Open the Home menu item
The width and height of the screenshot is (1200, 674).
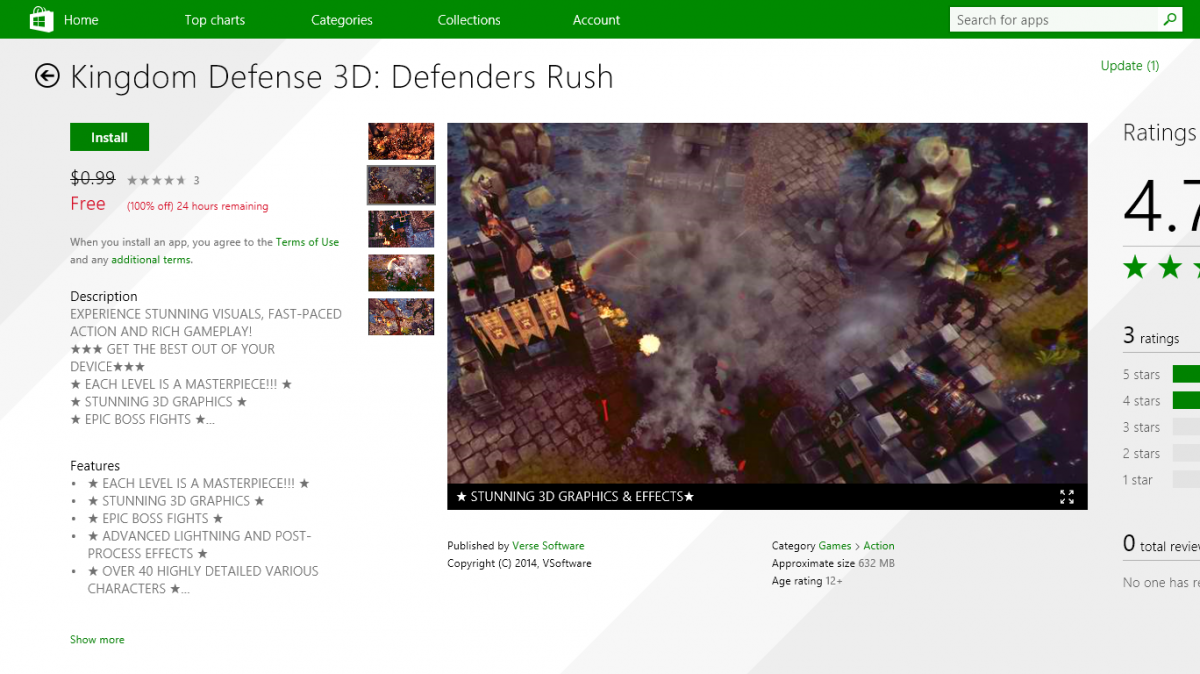pyautogui.click(x=81, y=20)
